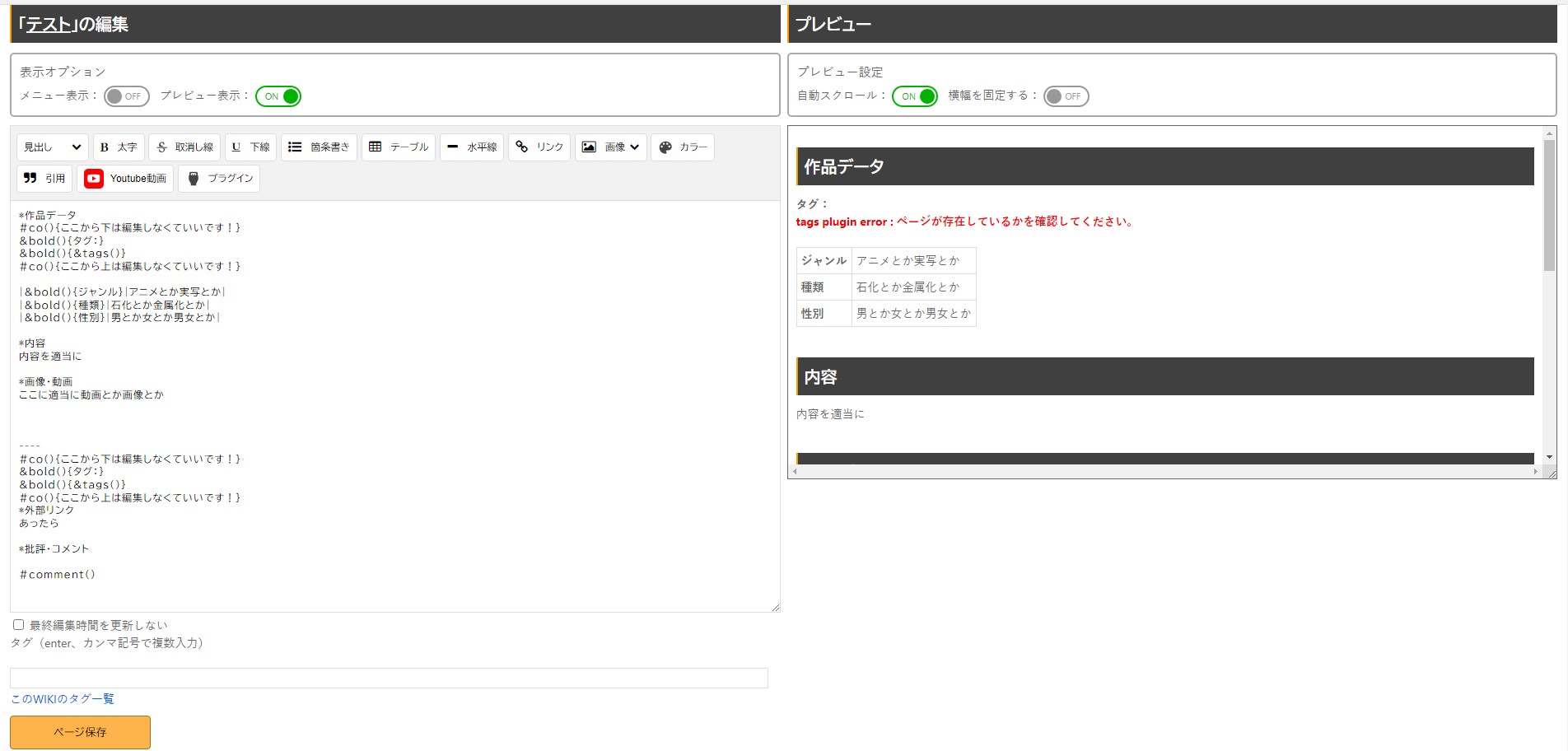Screen dimensions: 1568x751
Task: Insert a link using the リンク icon
Action: (539, 147)
